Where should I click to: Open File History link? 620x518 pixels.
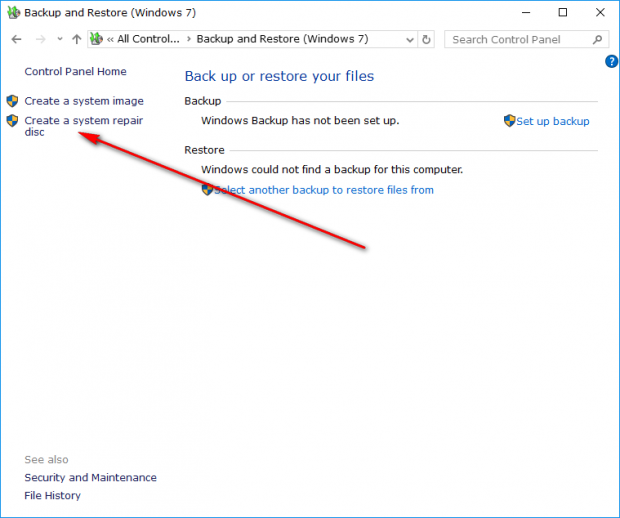(x=53, y=495)
